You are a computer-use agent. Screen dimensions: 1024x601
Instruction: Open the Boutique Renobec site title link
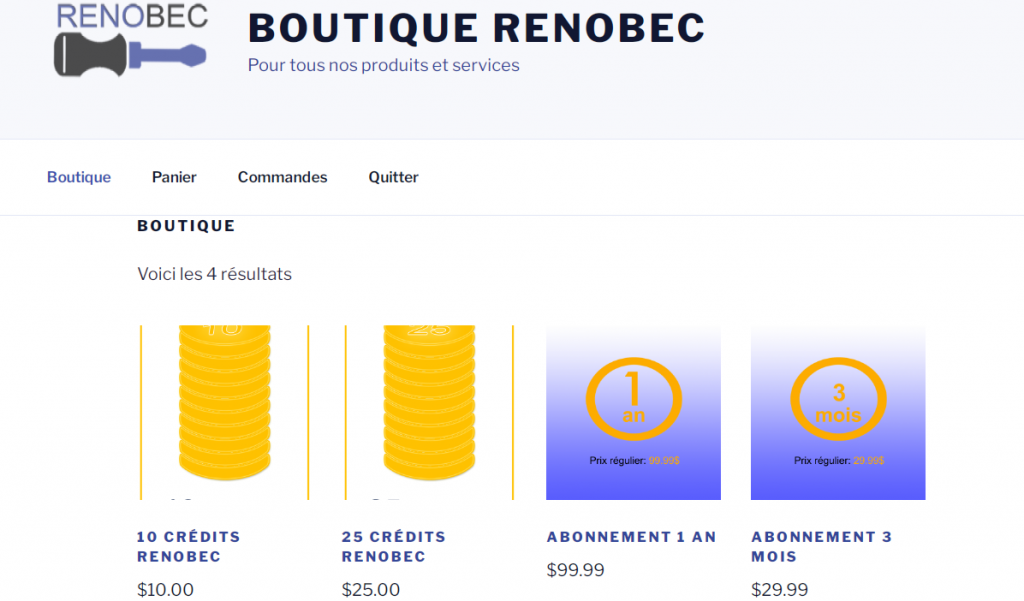(476, 28)
